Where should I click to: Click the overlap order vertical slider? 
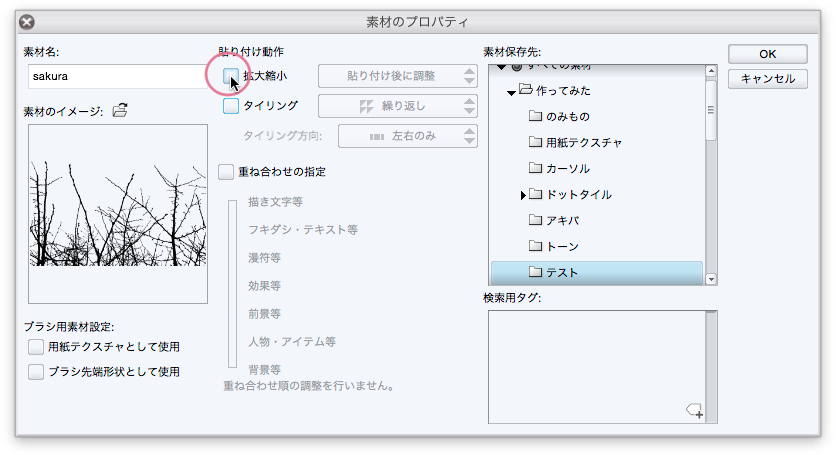[x=232, y=284]
